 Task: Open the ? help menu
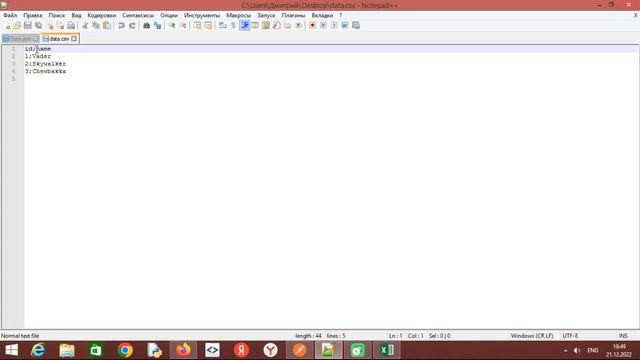(x=340, y=15)
